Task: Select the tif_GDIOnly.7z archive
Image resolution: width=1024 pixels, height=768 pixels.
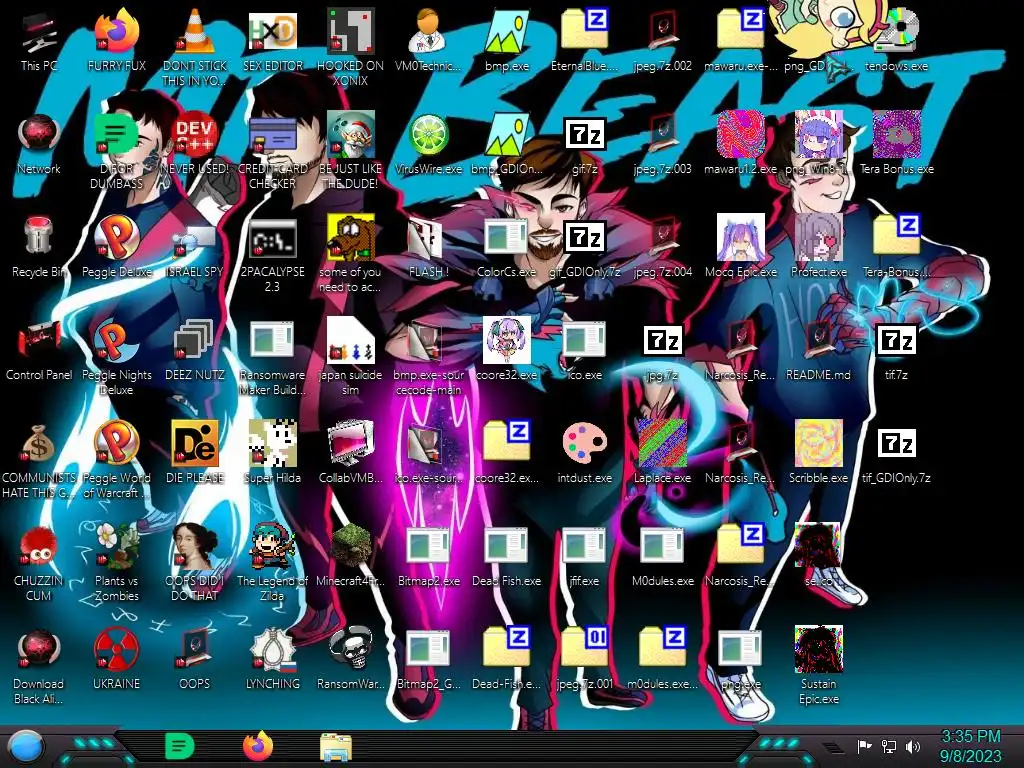Action: [896, 453]
